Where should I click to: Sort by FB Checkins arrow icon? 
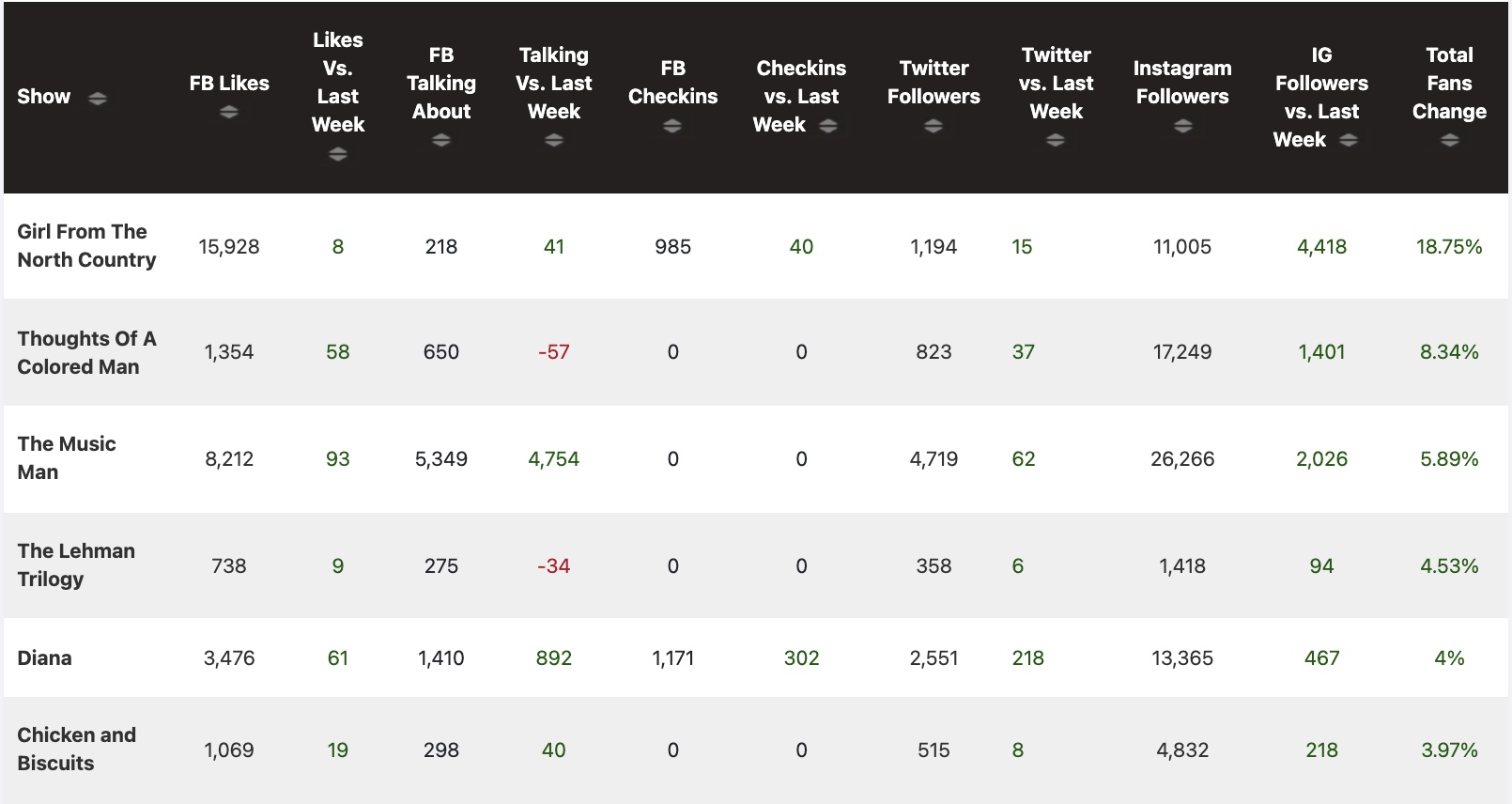click(x=672, y=127)
